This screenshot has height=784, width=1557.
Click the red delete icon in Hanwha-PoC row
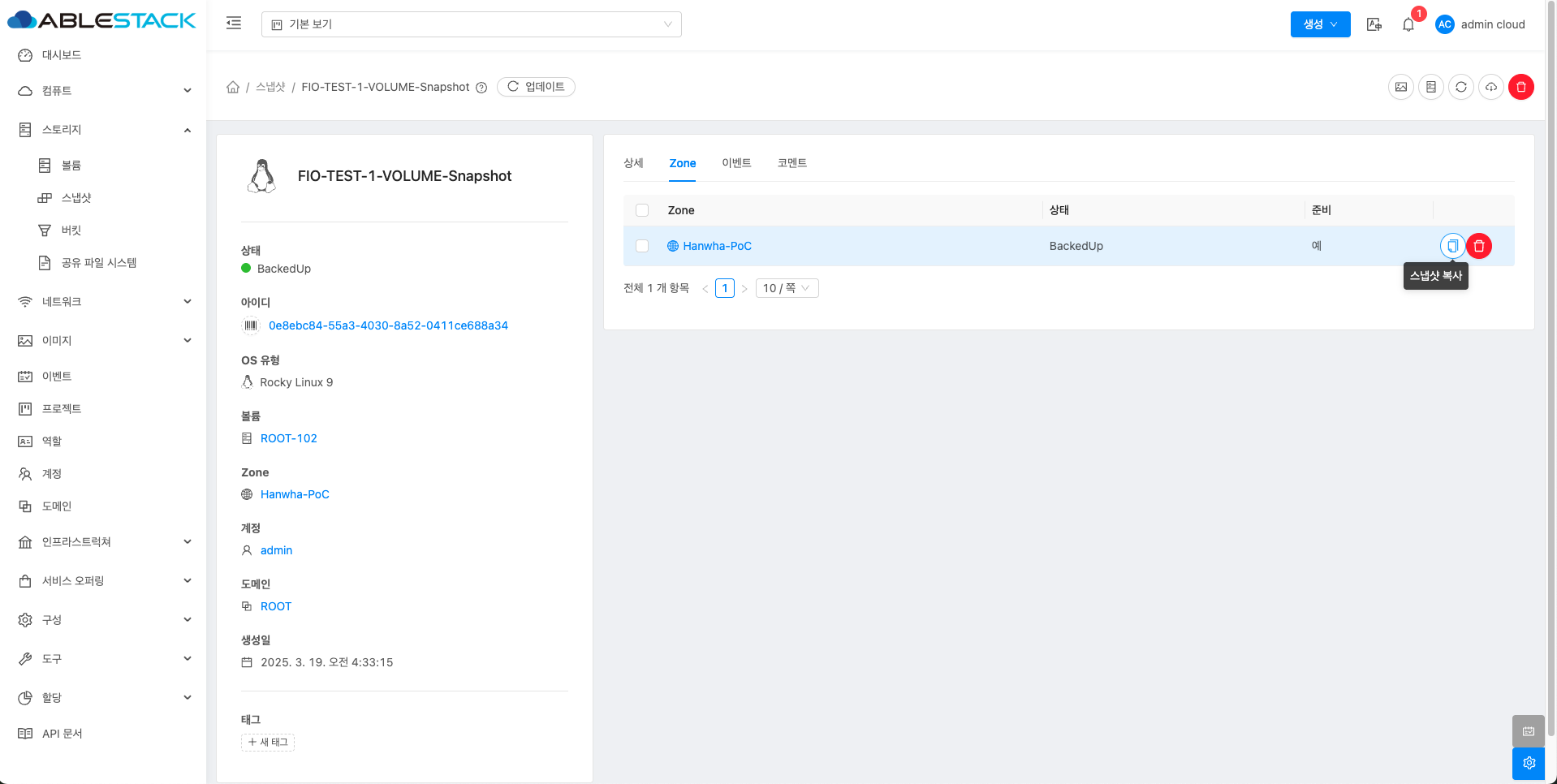pos(1479,246)
